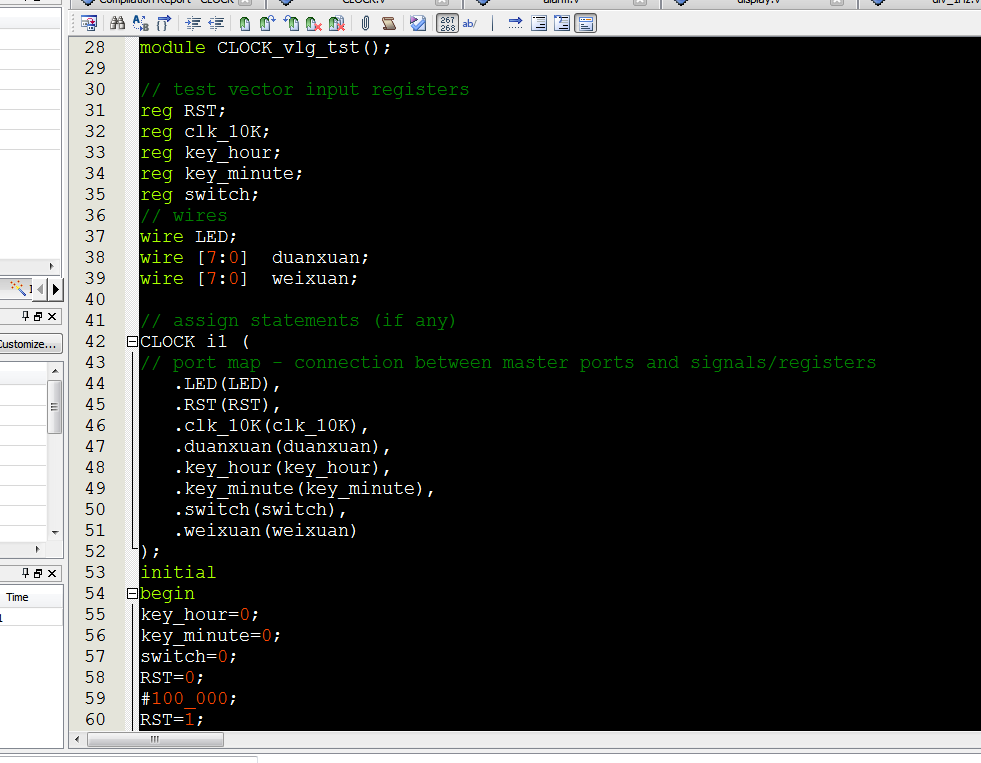Click the Customize... button
981x763 pixels.
pos(29,344)
